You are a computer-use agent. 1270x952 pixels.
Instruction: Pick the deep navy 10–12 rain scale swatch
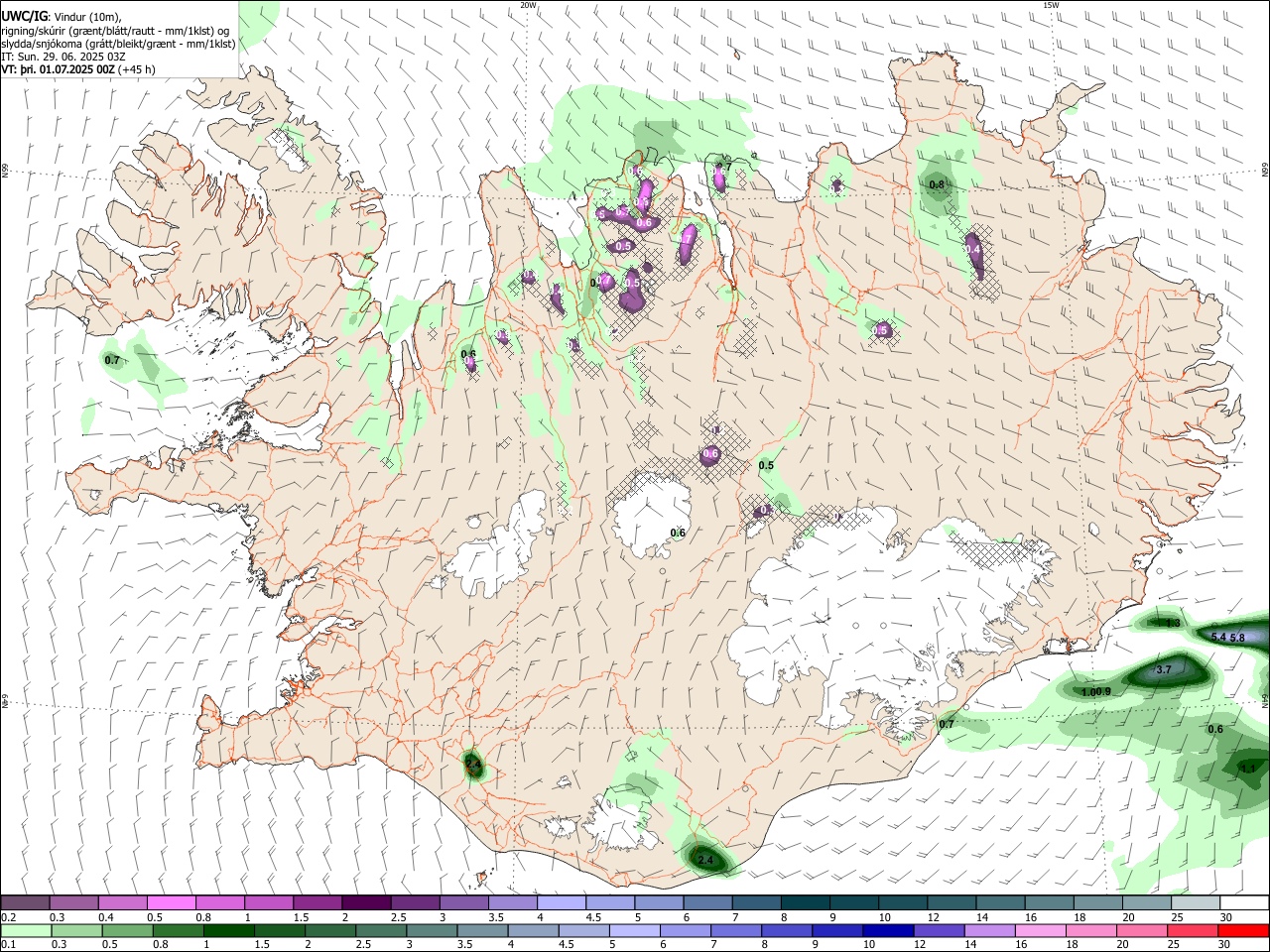click(x=888, y=930)
